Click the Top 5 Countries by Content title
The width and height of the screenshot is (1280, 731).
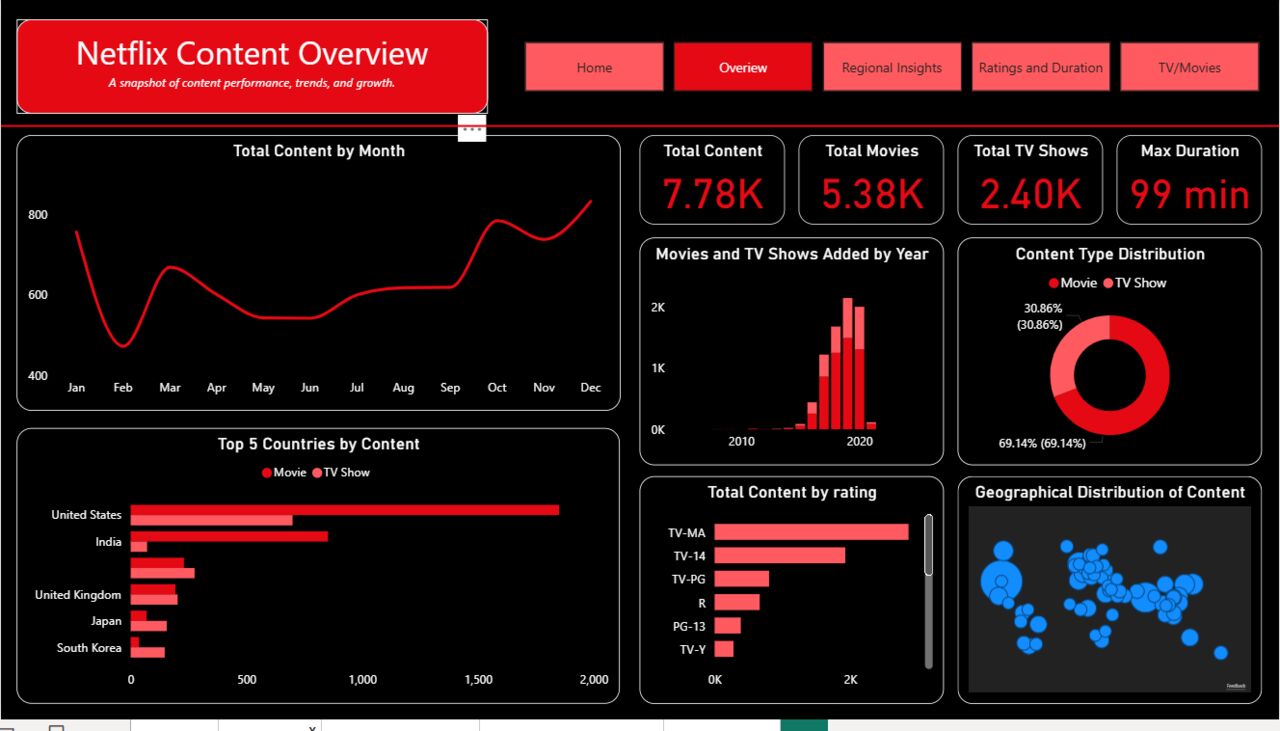(x=319, y=444)
